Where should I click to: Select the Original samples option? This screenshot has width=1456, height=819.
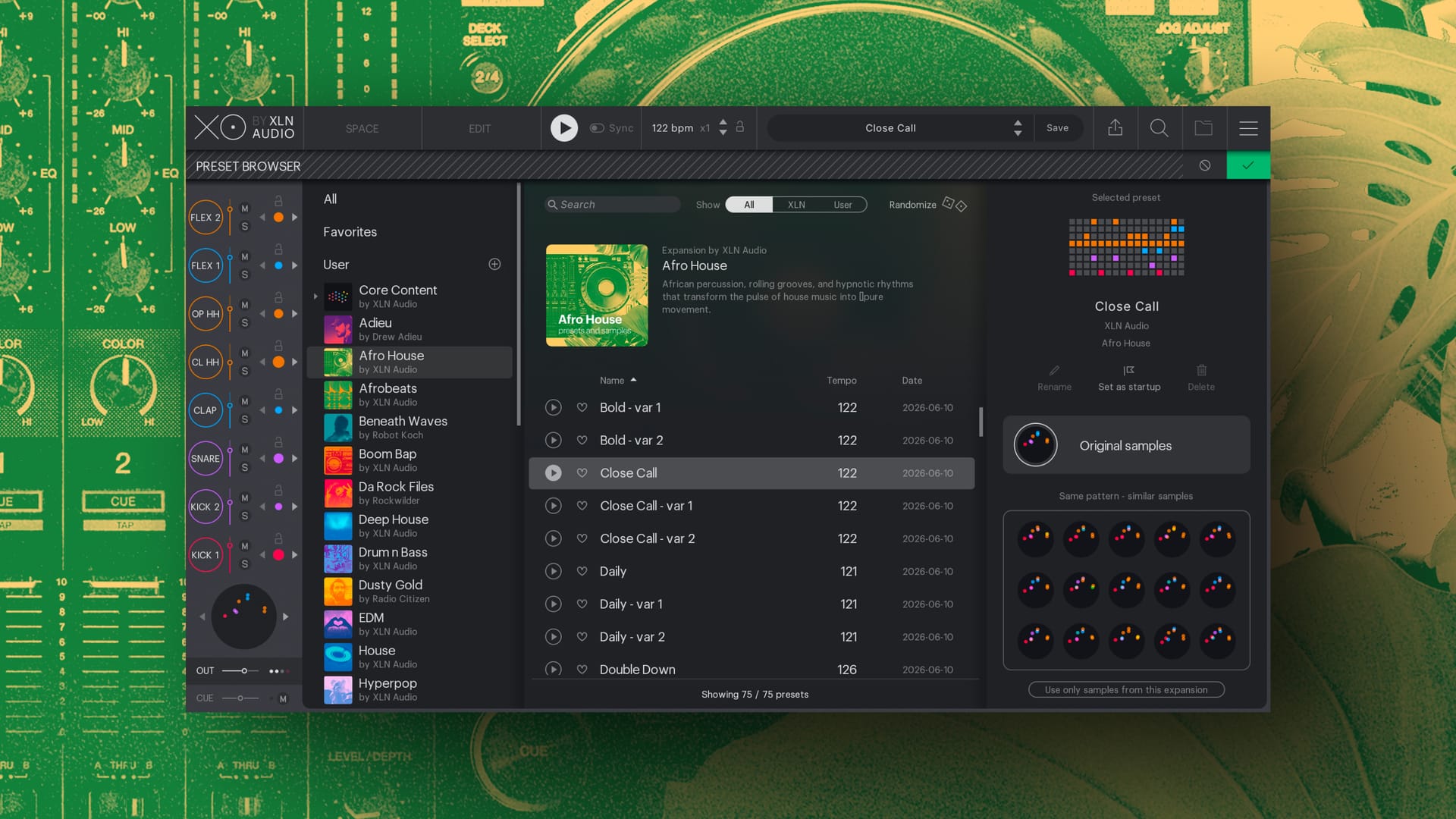click(x=1126, y=445)
